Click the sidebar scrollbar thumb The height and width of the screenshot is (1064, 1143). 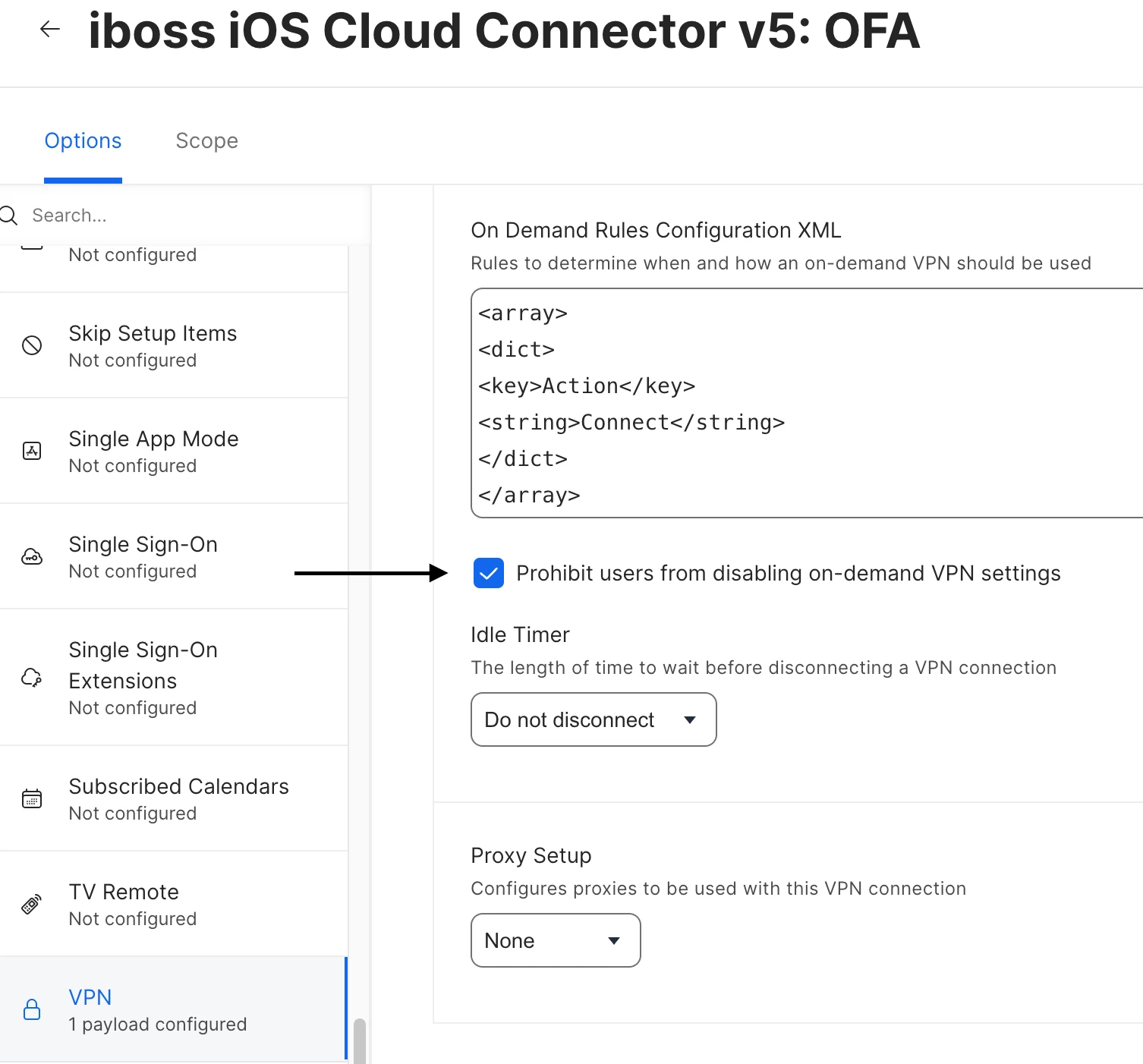(360, 1040)
